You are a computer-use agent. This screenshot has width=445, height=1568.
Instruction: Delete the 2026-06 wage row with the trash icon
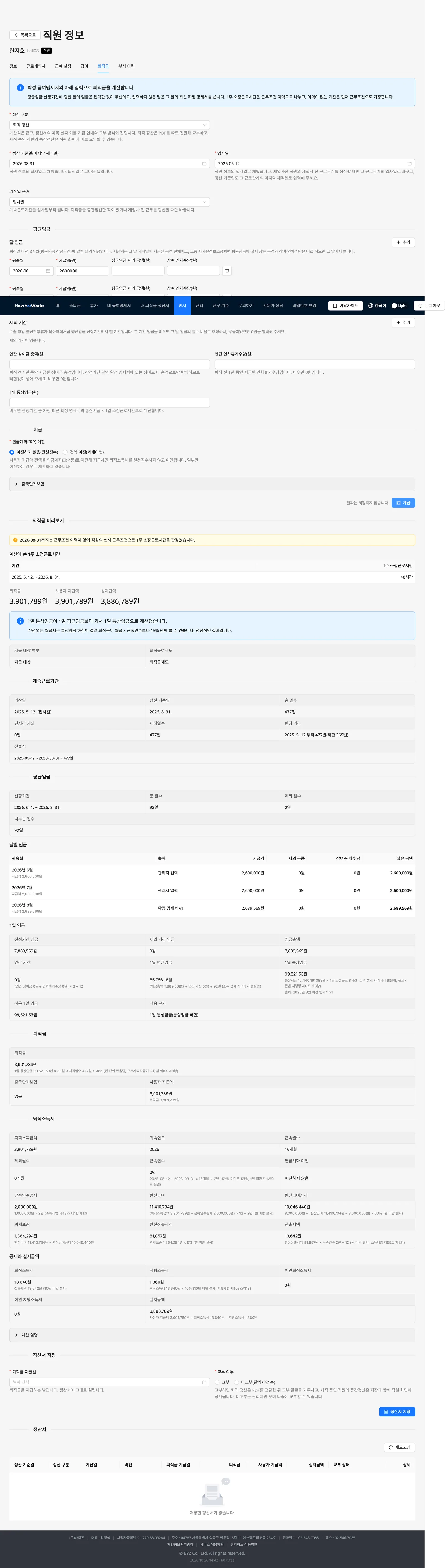coord(227,271)
